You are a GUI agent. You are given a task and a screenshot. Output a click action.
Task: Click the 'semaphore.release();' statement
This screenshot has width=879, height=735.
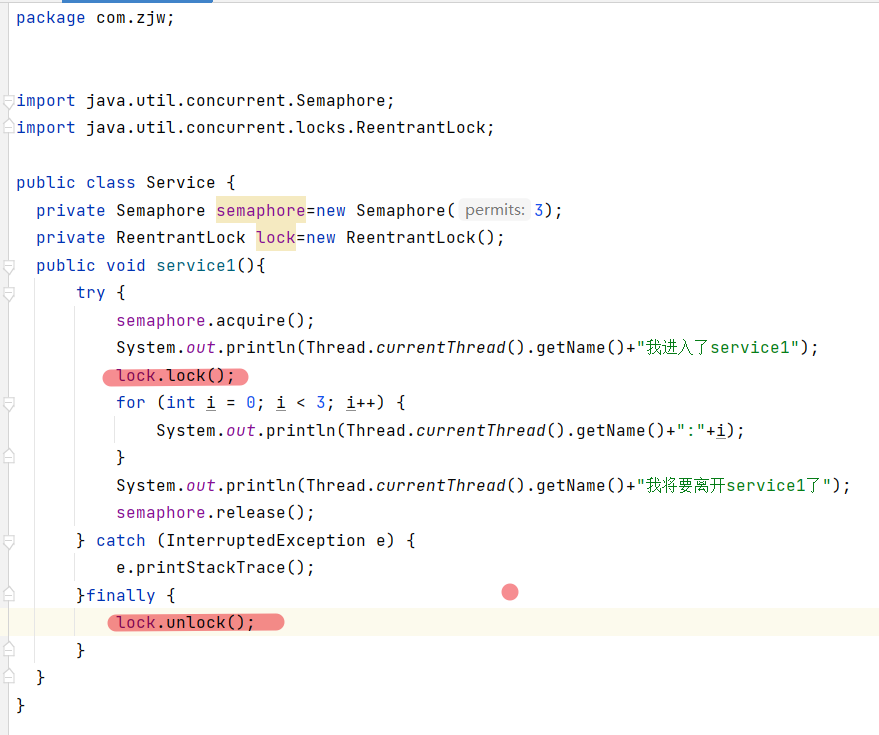(x=215, y=513)
